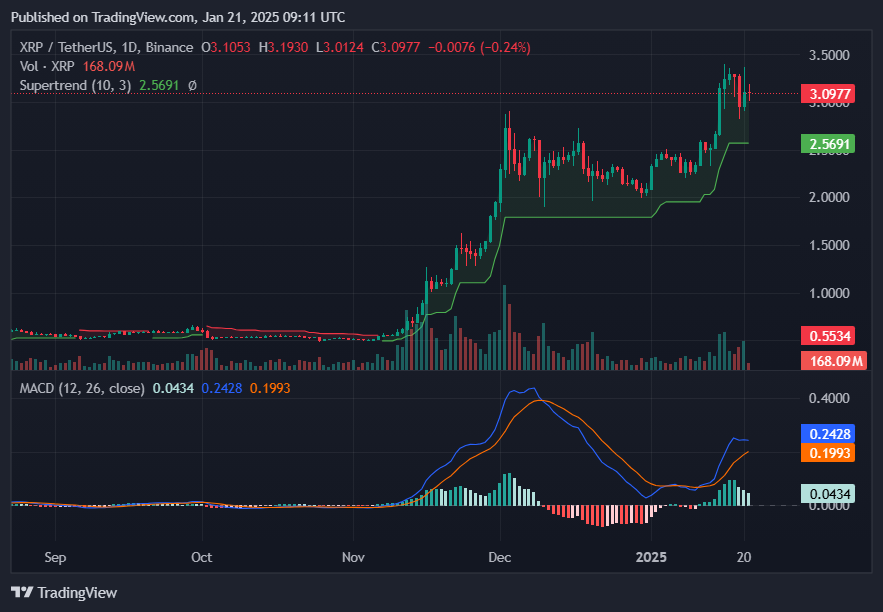Click the histogram value flag 0.0434

(x=829, y=494)
